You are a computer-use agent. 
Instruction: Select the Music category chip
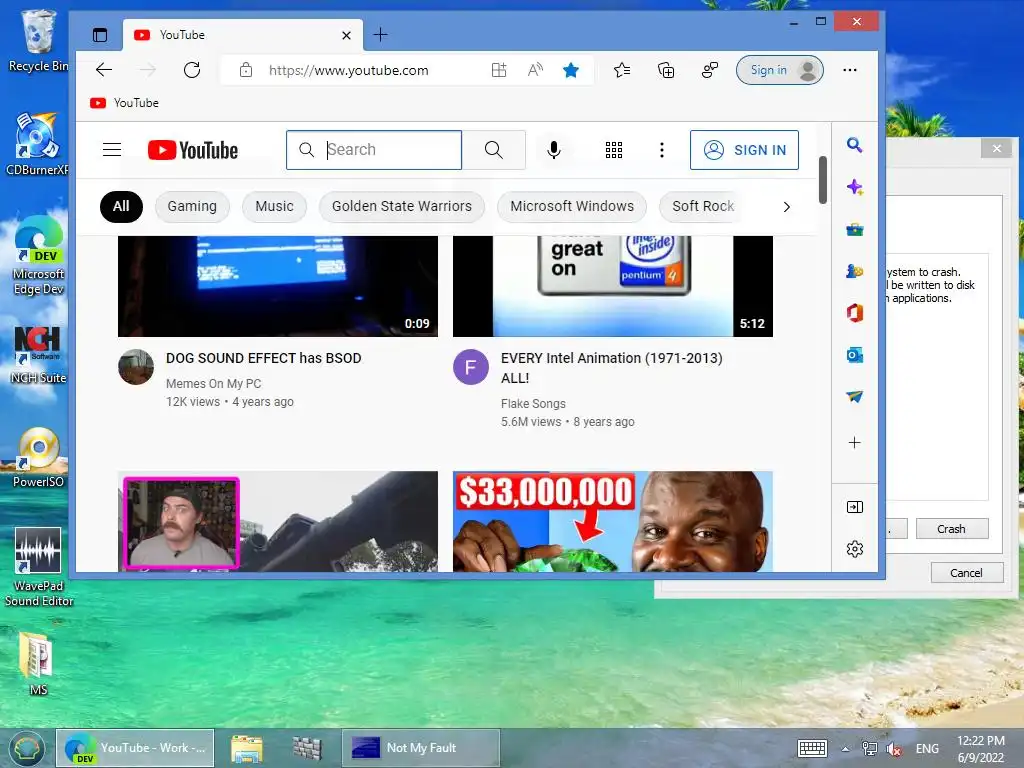pos(274,206)
